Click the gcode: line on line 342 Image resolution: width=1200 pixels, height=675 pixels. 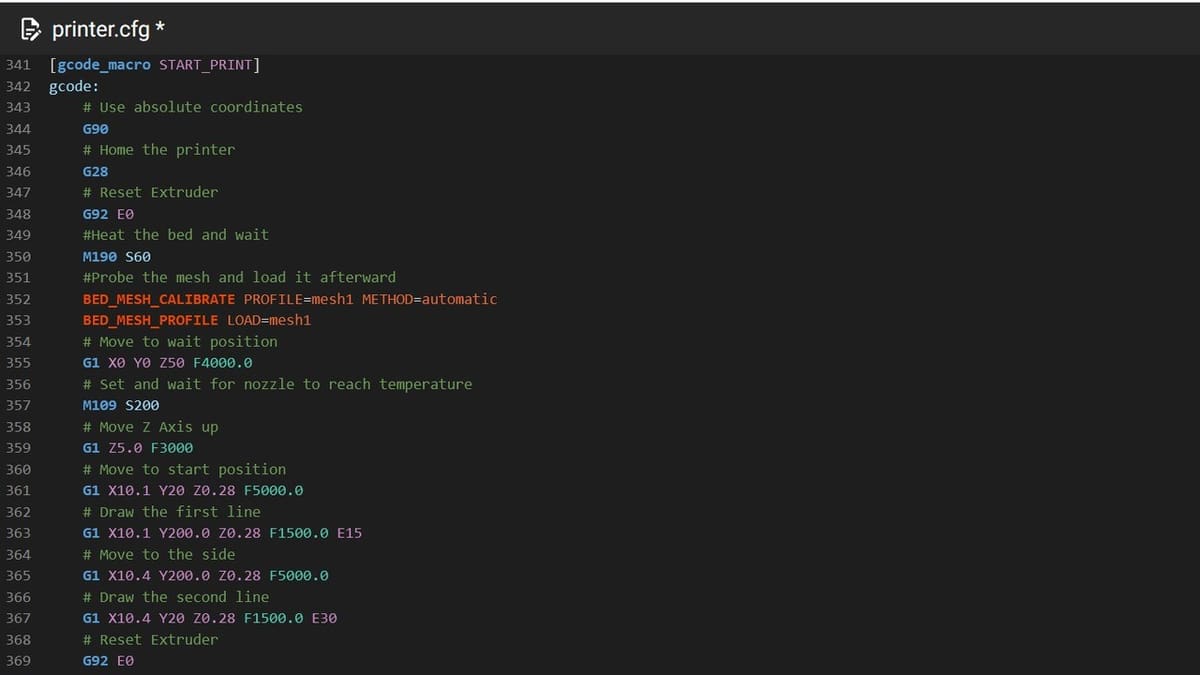(74, 86)
